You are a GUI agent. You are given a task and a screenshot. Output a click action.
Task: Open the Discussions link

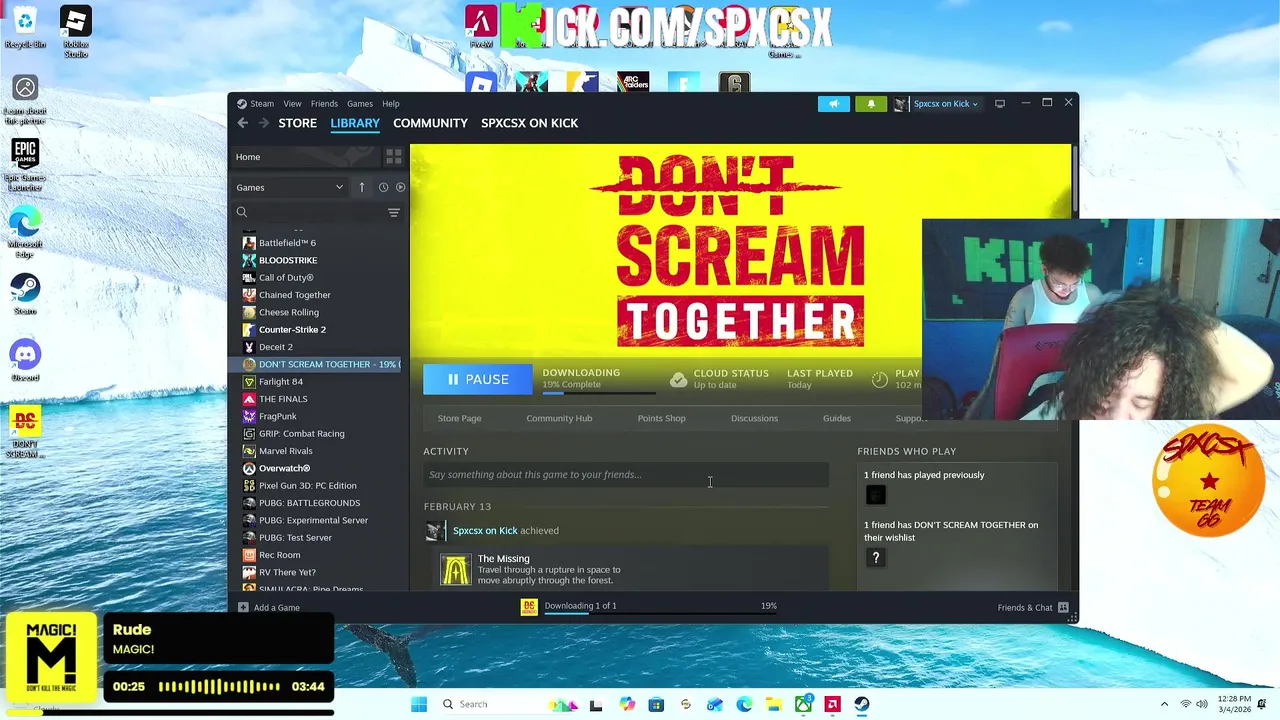click(x=754, y=418)
